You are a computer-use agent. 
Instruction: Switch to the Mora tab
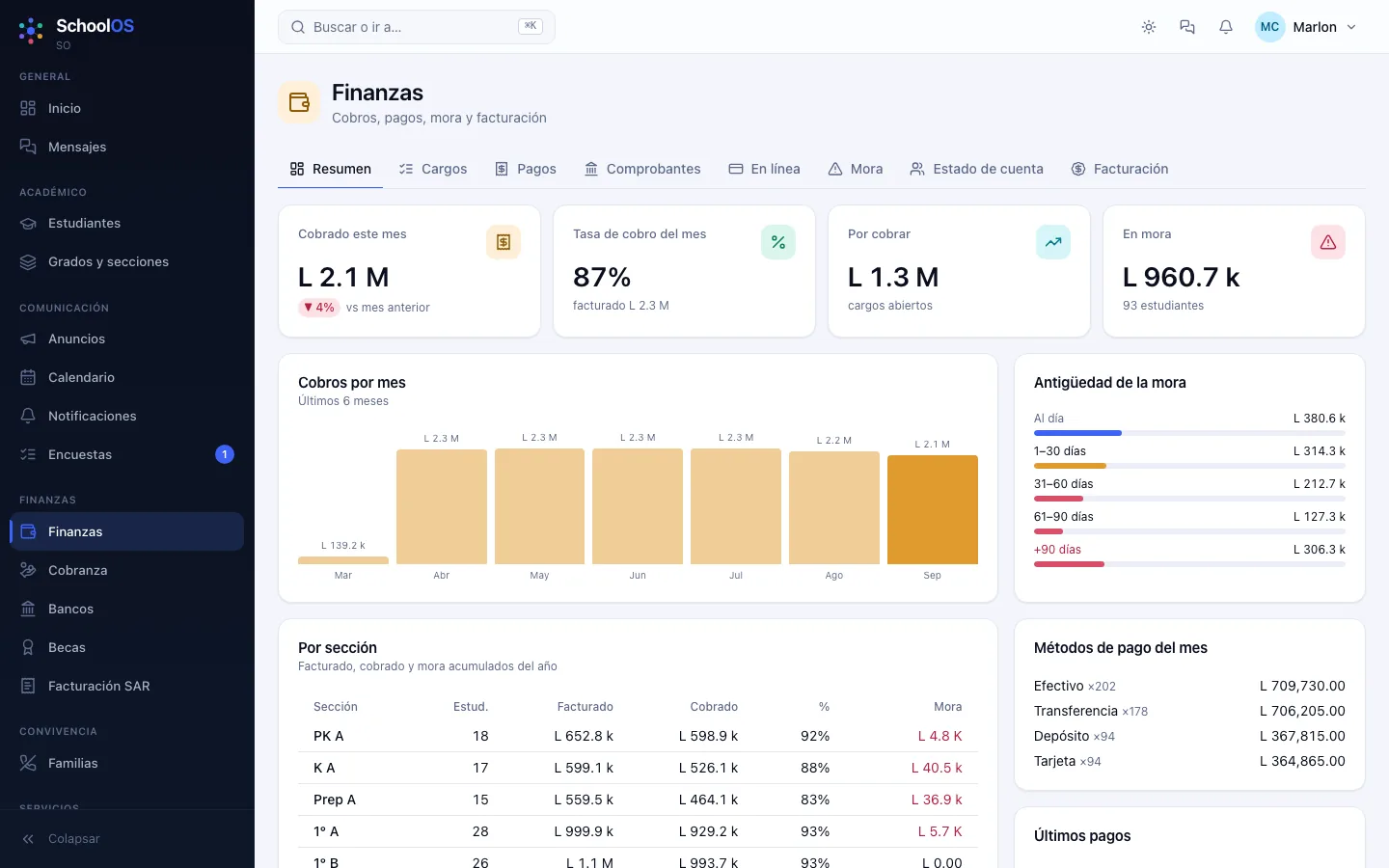(856, 169)
